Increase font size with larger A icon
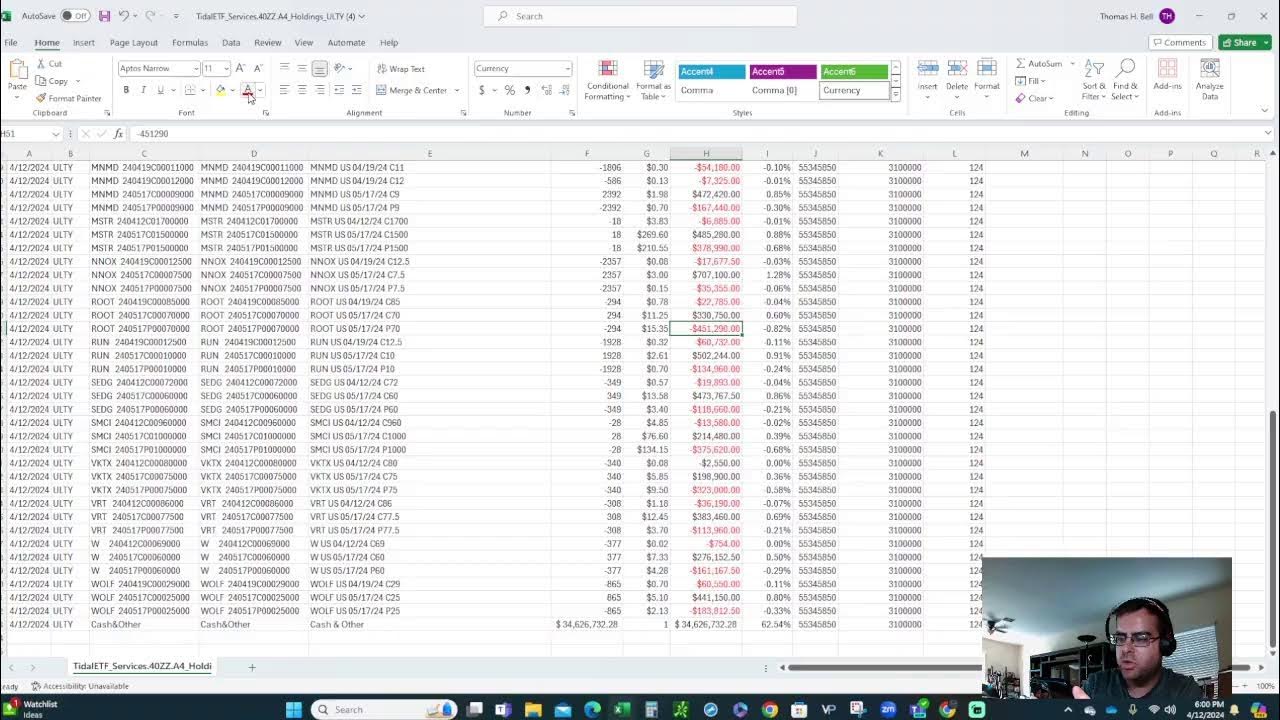Screen dimensions: 1280x720 [x=242, y=68]
